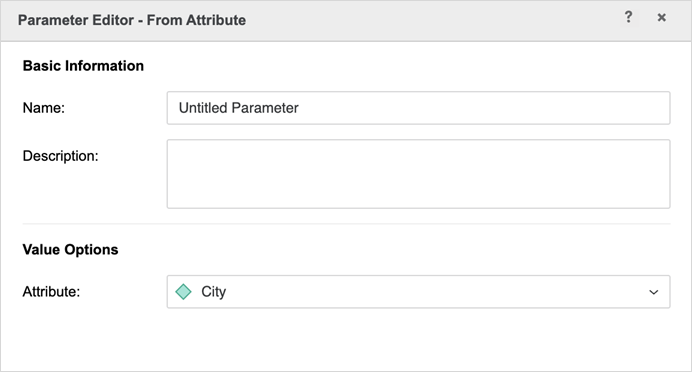Click the Untitled Parameter text
This screenshot has width=692, height=372.
[x=238, y=108]
